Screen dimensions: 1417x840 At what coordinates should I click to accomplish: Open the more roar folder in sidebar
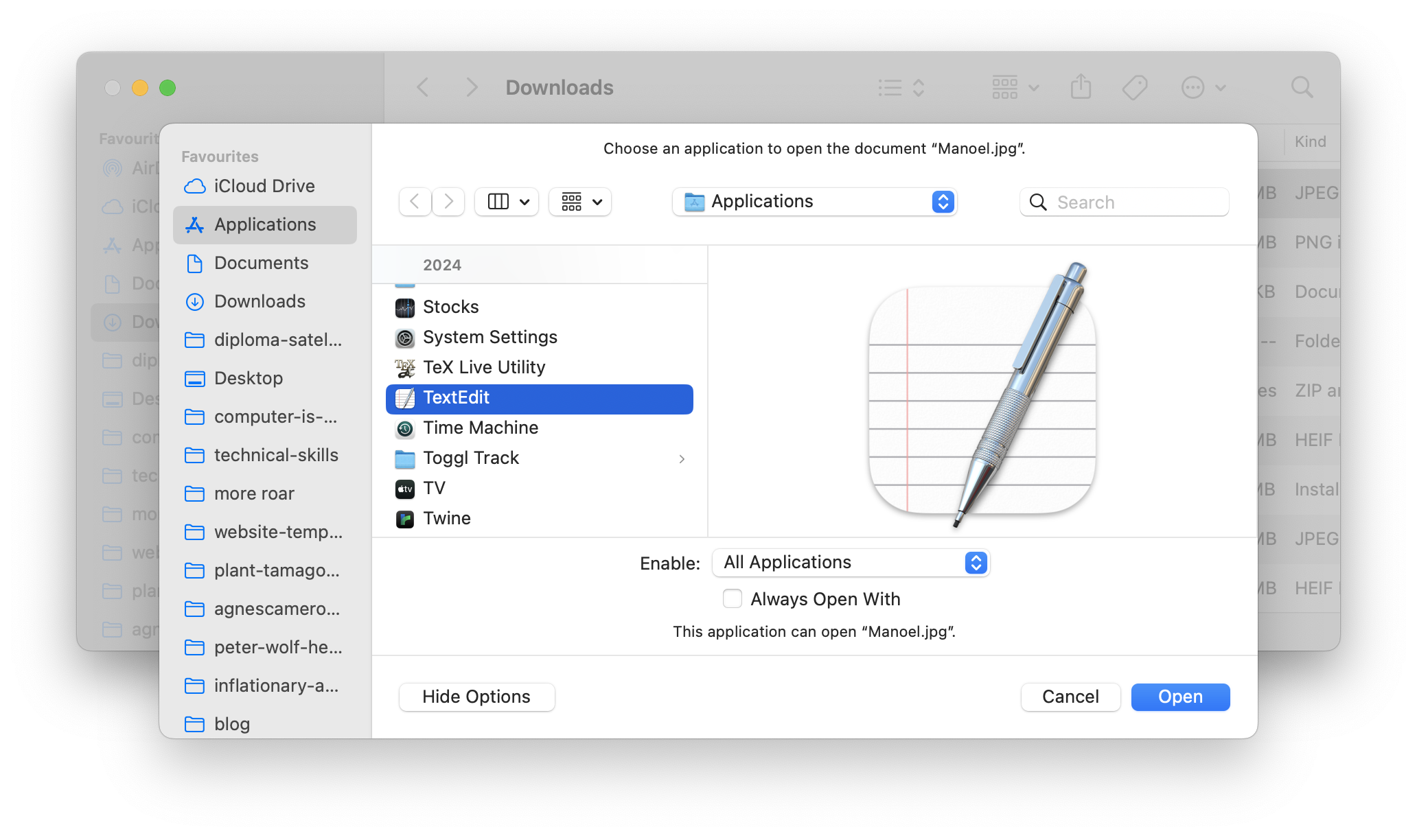(x=265, y=493)
